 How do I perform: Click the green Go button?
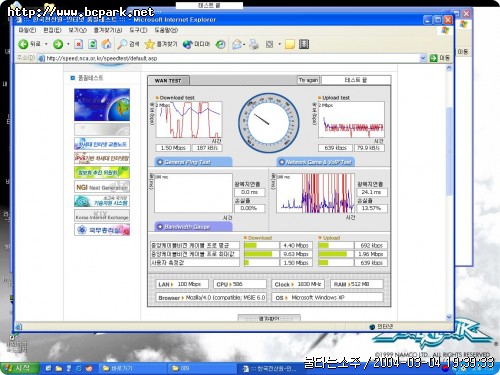click(439, 58)
